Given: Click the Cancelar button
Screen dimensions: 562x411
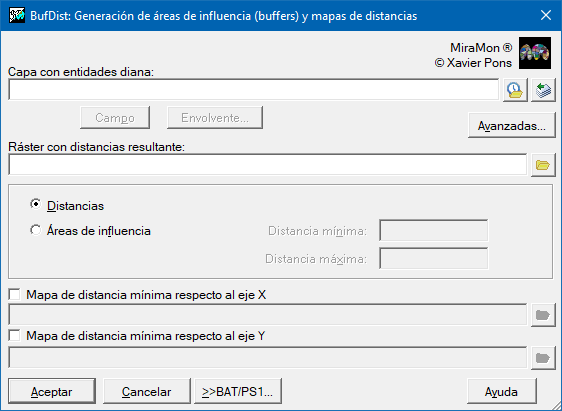Looking at the screenshot, I should [x=147, y=391].
